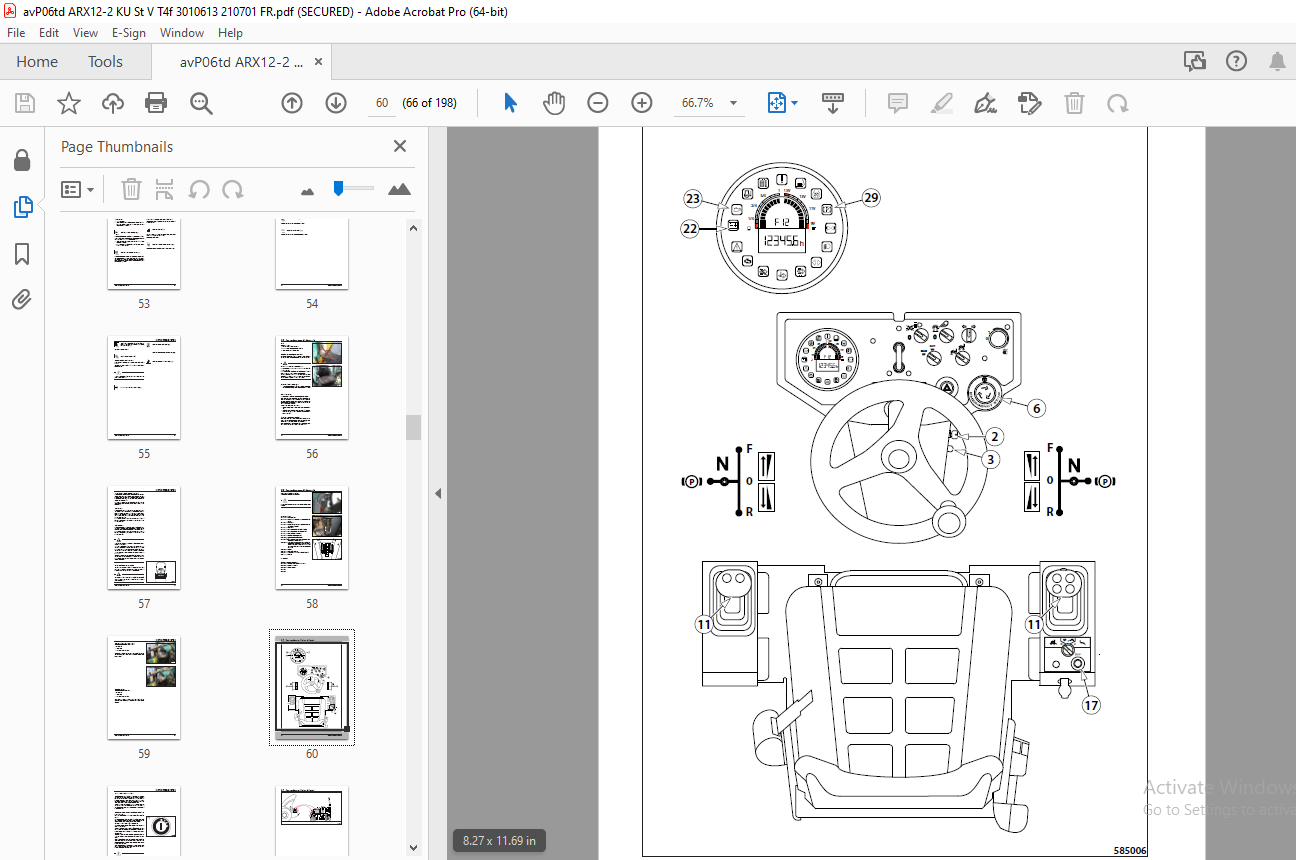Open the thumbnails options dropdown menu

pos(78,189)
